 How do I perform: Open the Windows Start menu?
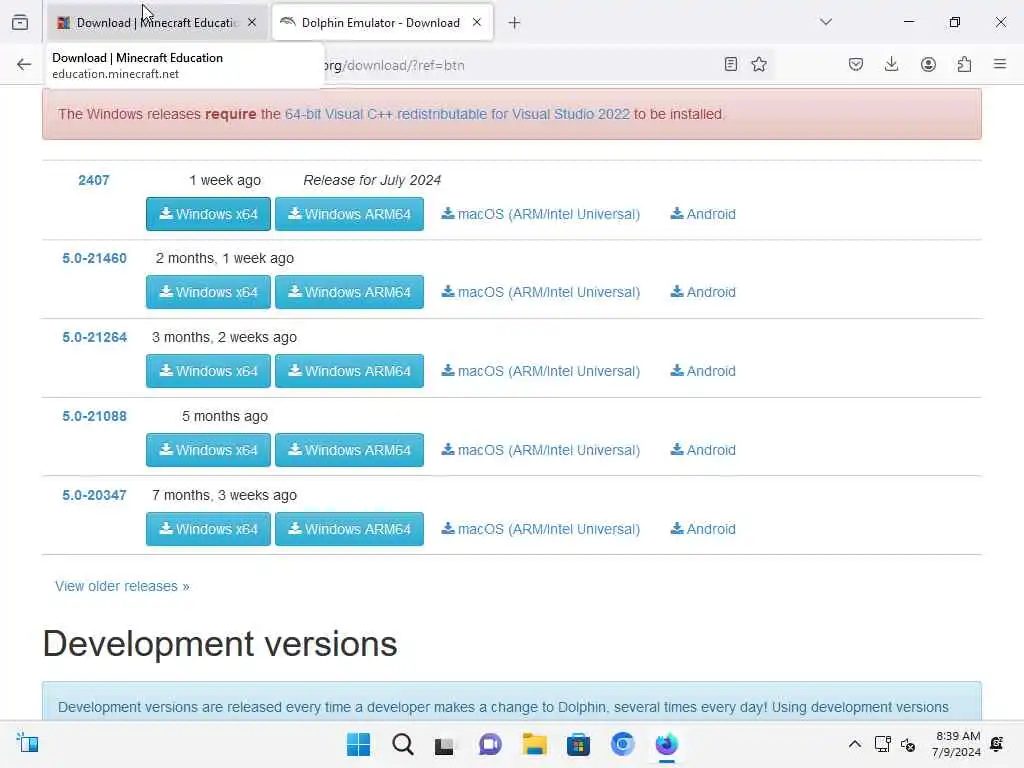click(359, 744)
